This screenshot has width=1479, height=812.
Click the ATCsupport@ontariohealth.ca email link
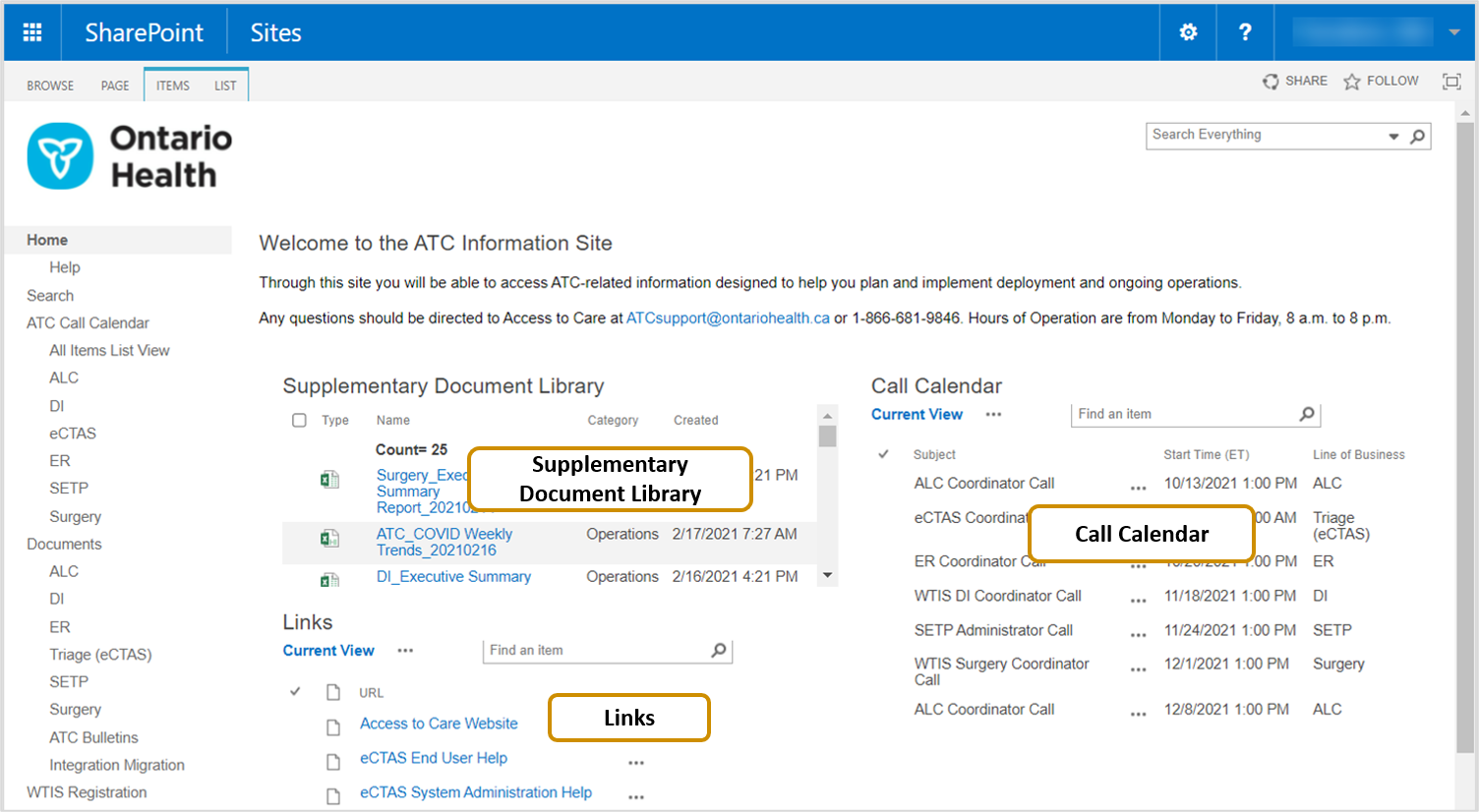click(x=728, y=318)
